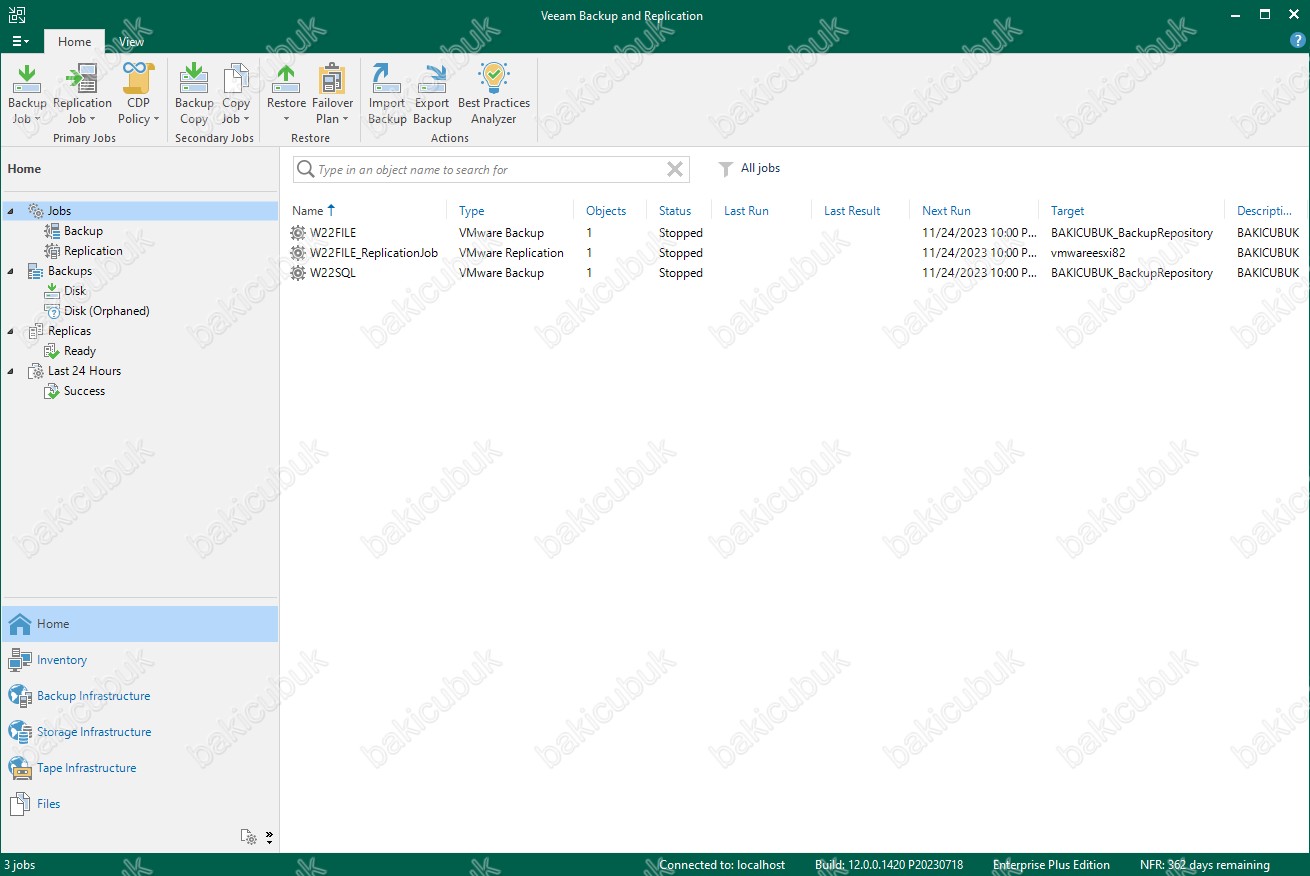Click the navigation pane options gear icon
The image size is (1310, 876).
pos(248,836)
